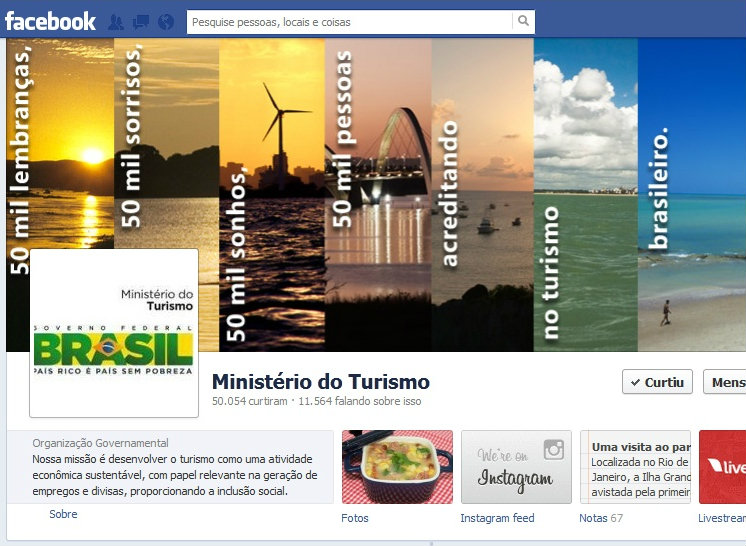Open the Fotos tab label
Viewport: 746px width, 546px height.
click(x=355, y=518)
